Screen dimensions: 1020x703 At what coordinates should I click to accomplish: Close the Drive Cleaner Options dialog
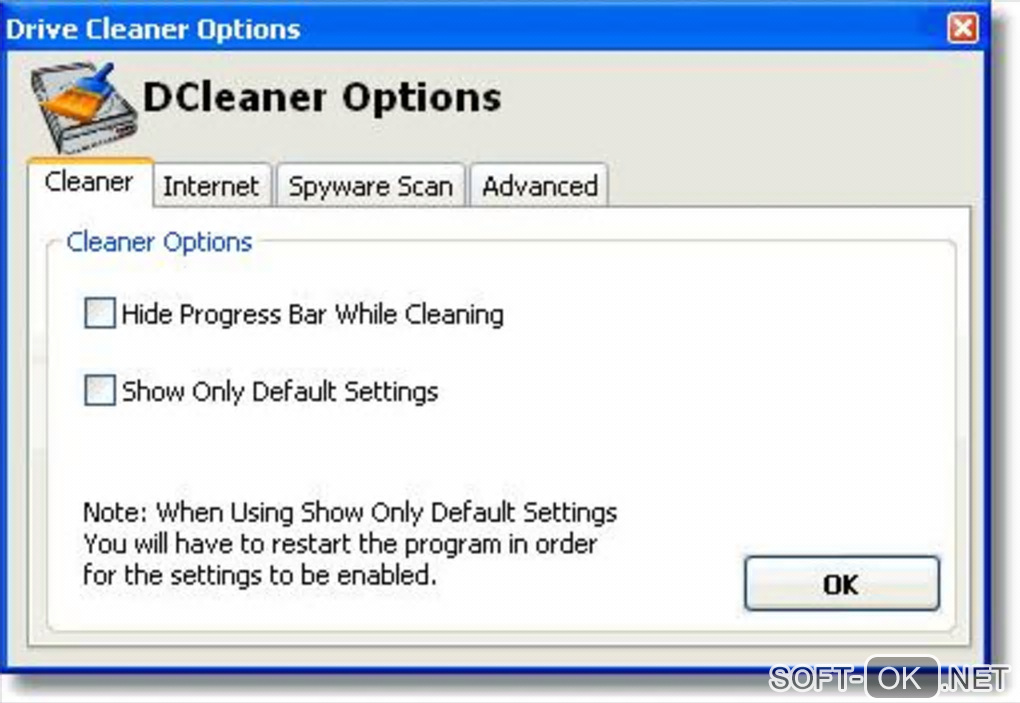(x=963, y=28)
